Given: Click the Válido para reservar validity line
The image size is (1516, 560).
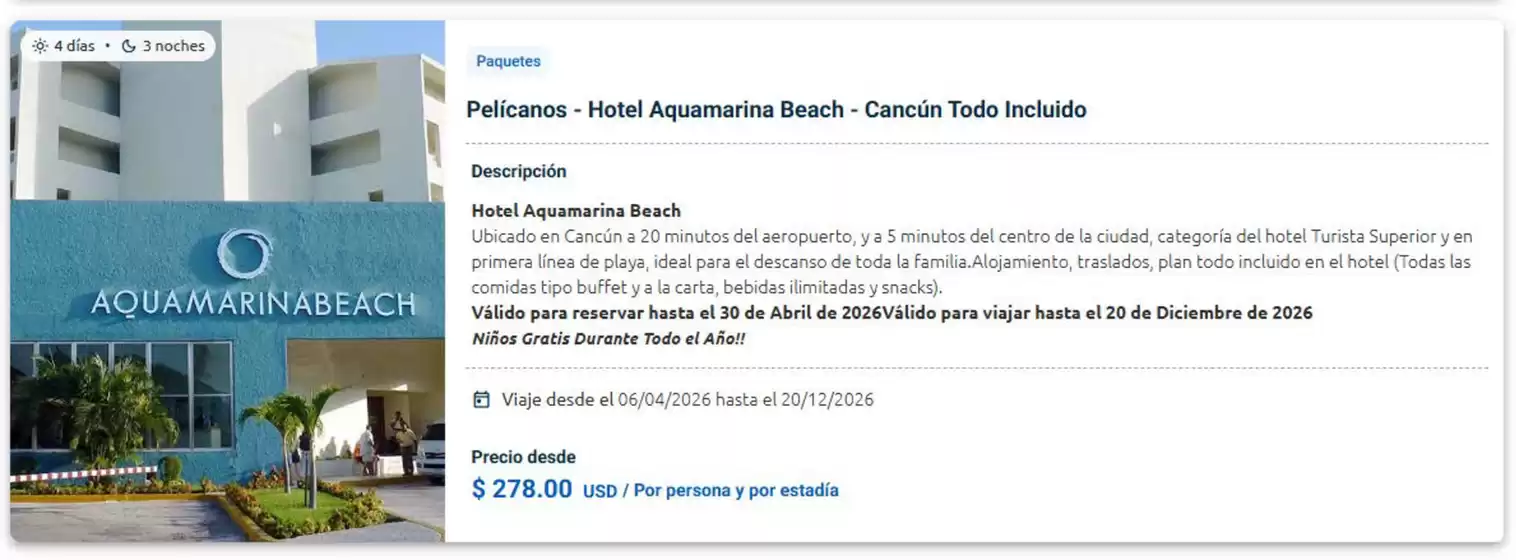Looking at the screenshot, I should [x=890, y=313].
